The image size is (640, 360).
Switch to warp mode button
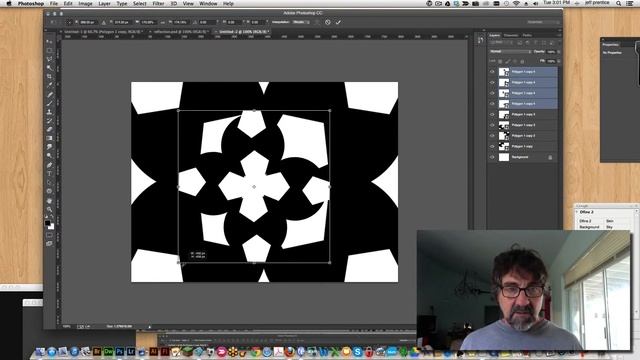pyautogui.click(x=317, y=22)
